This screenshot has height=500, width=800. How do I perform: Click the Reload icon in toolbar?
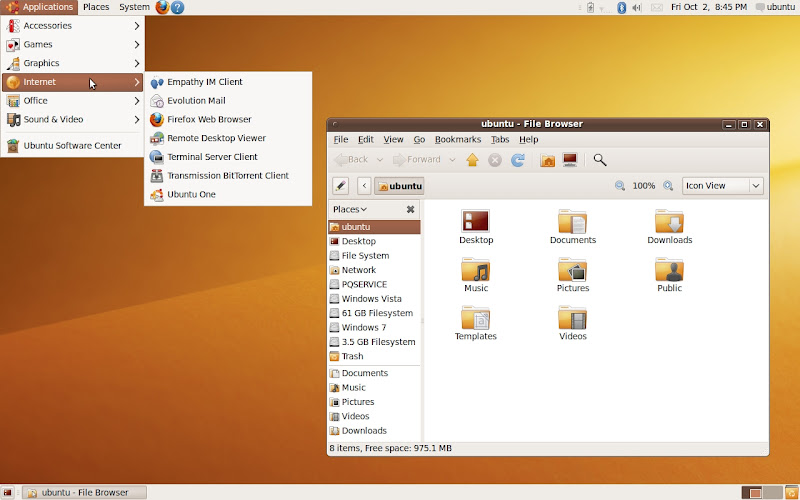pyautogui.click(x=518, y=160)
